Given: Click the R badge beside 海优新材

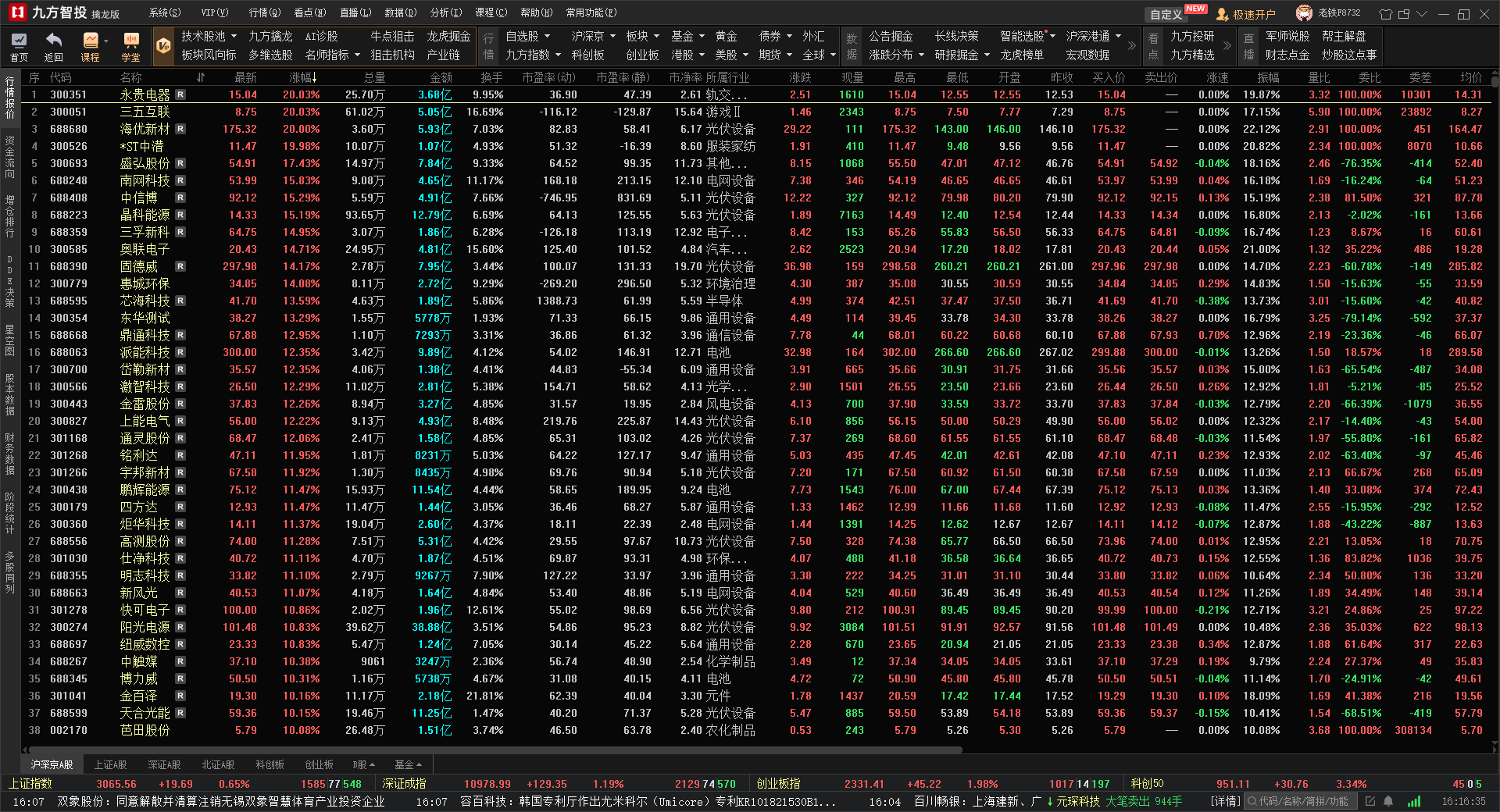Looking at the screenshot, I should 180,129.
